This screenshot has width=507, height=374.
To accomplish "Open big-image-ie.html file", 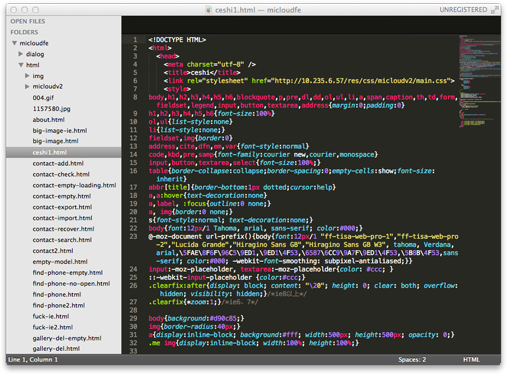I will pos(60,130).
